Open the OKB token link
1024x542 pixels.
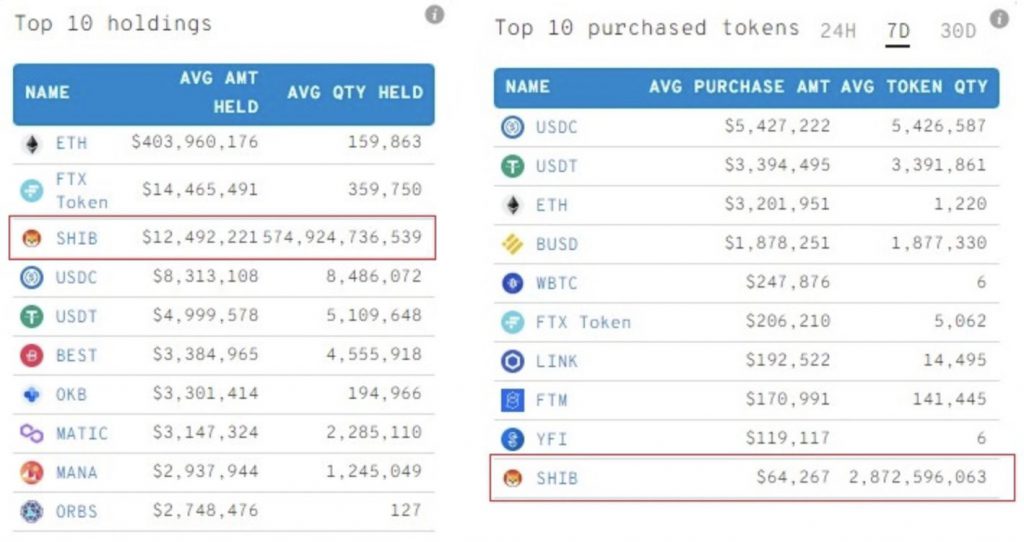(x=71, y=394)
